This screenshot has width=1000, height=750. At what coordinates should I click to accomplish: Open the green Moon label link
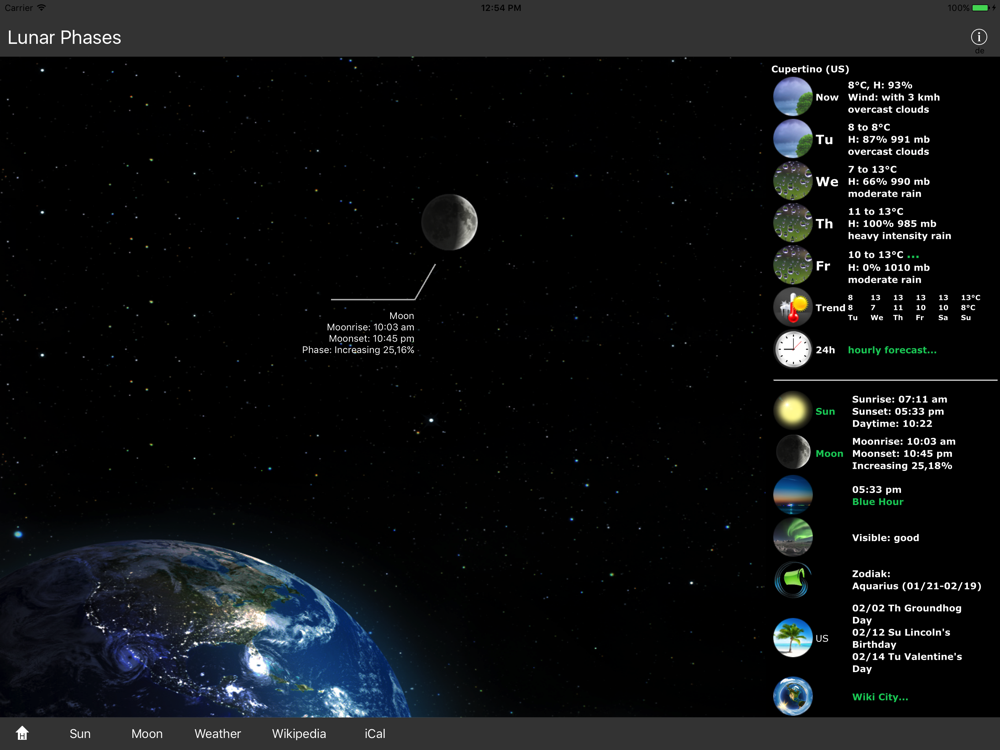tap(829, 453)
